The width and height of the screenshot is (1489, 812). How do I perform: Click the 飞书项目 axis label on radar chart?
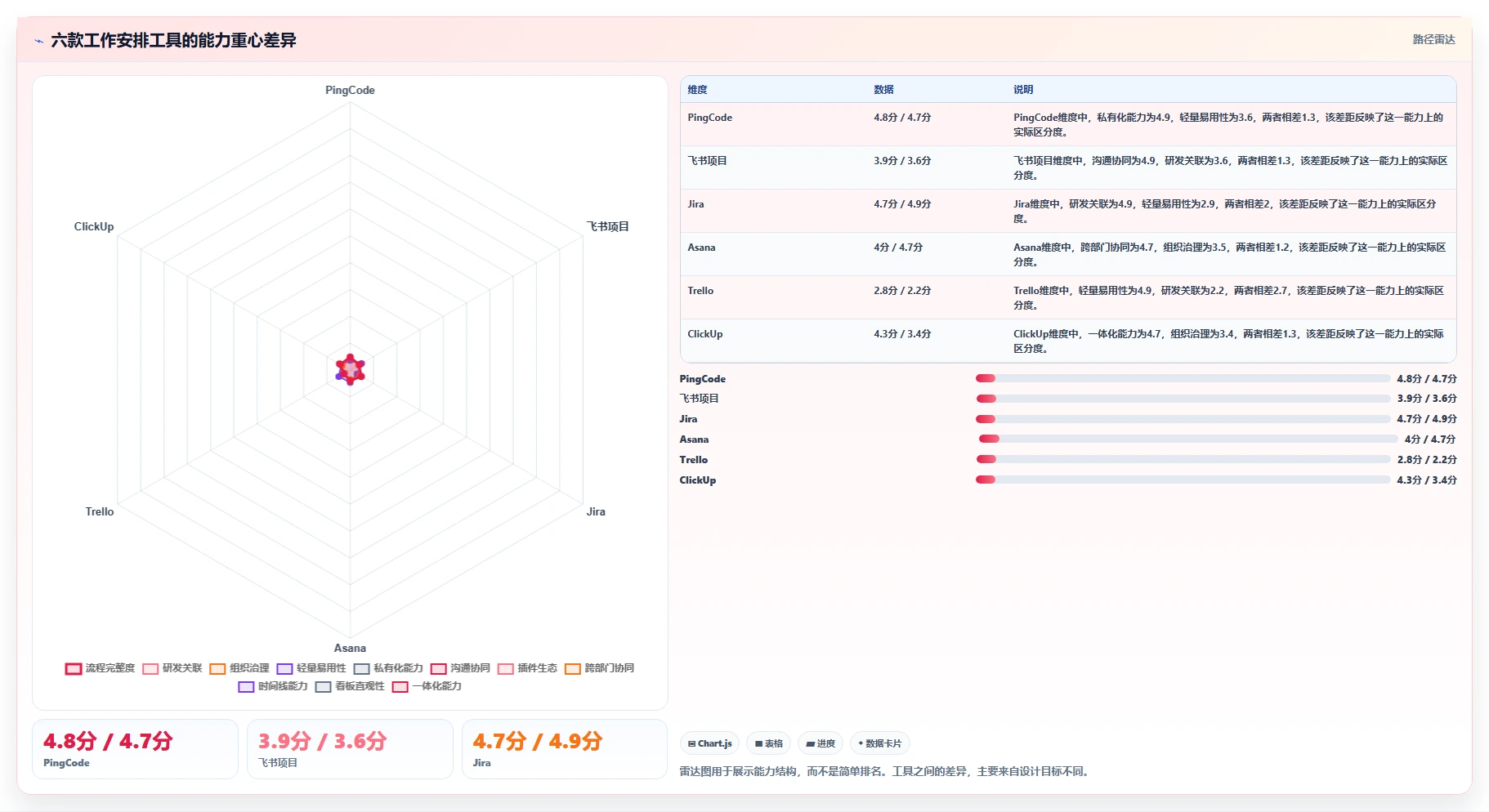pos(607,226)
